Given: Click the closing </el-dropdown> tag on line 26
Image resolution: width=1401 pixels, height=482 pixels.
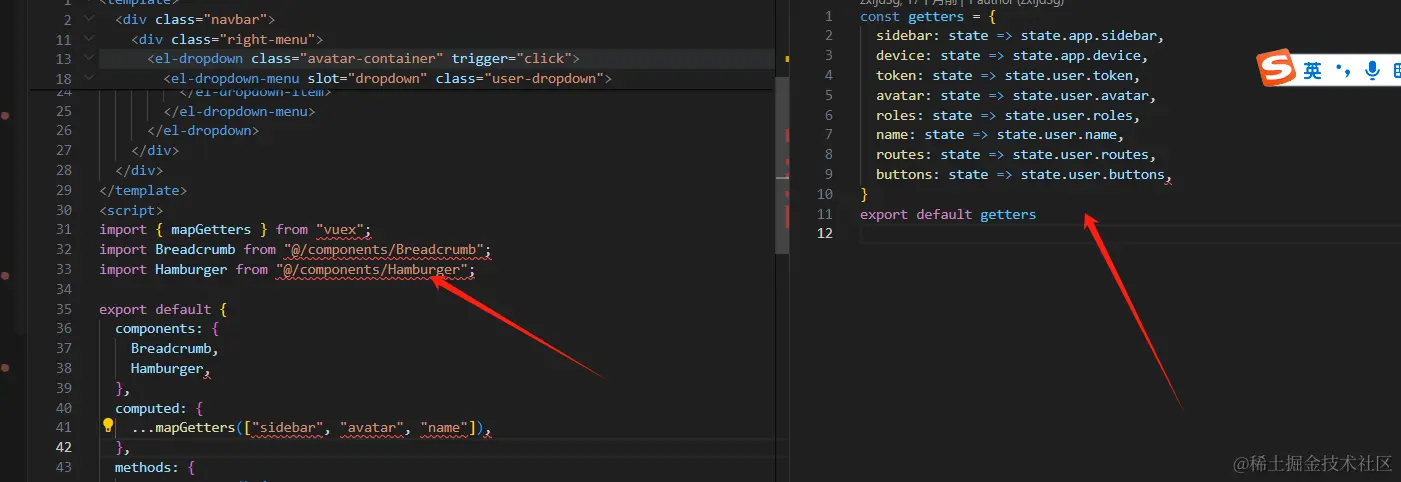Looking at the screenshot, I should (x=203, y=131).
